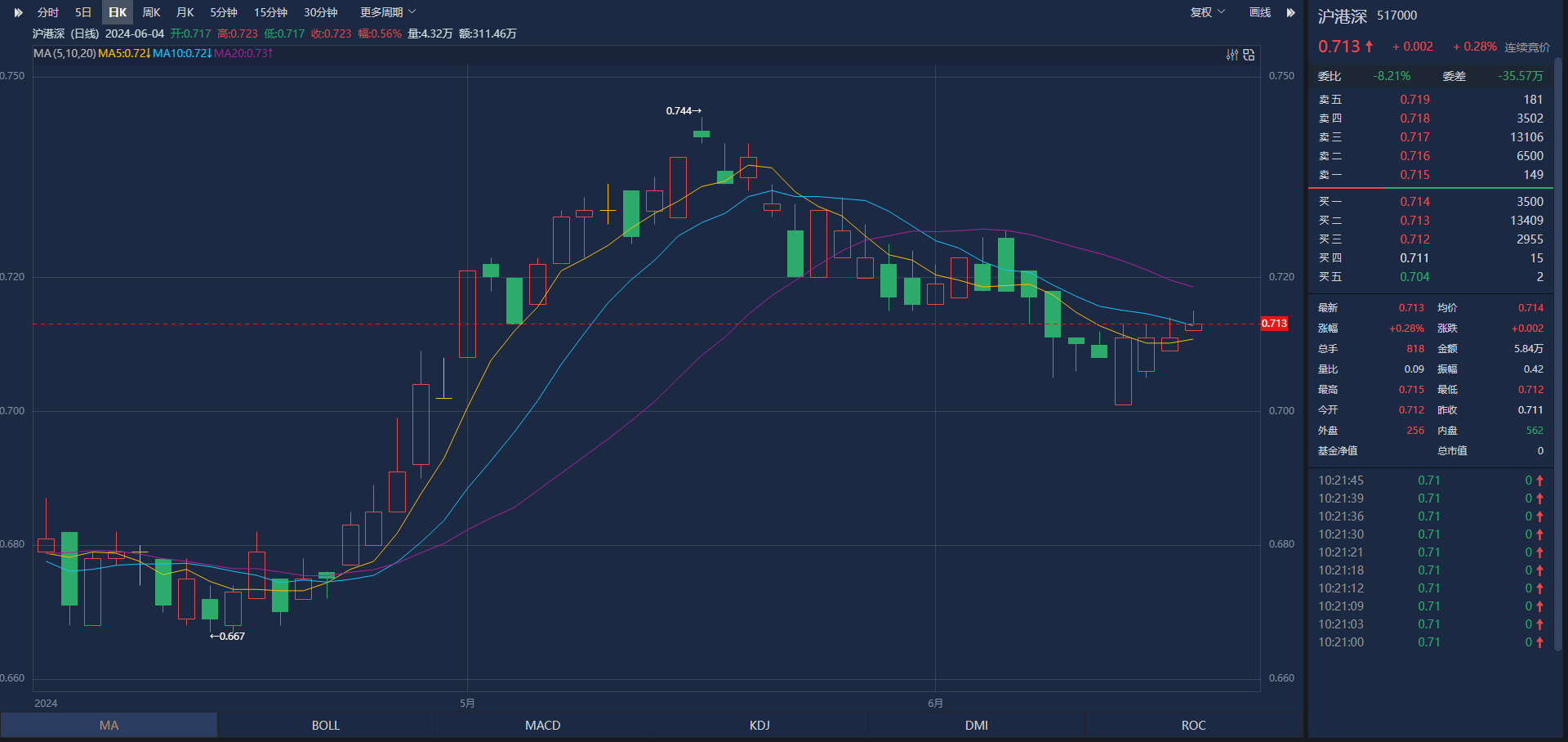Screen dimensions: 1568x742
Task: Expand the 复权 dropdown
Action: pyautogui.click(x=1207, y=12)
